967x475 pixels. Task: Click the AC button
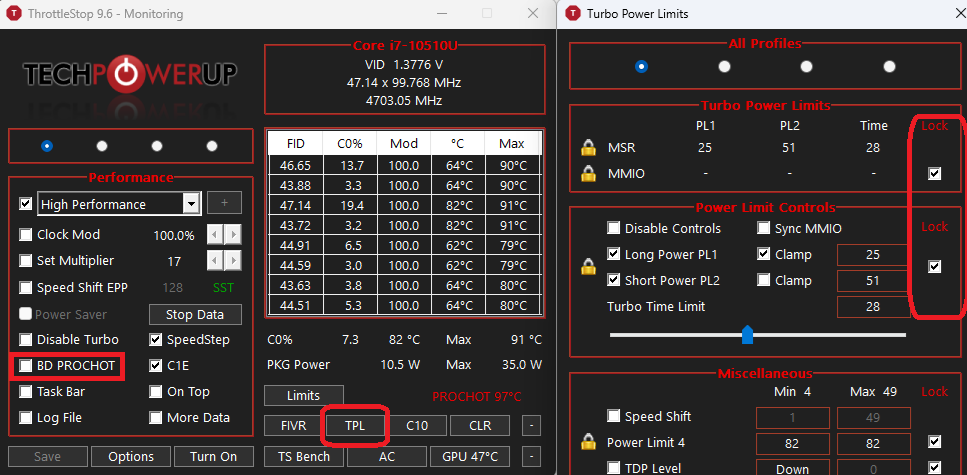click(x=387, y=456)
